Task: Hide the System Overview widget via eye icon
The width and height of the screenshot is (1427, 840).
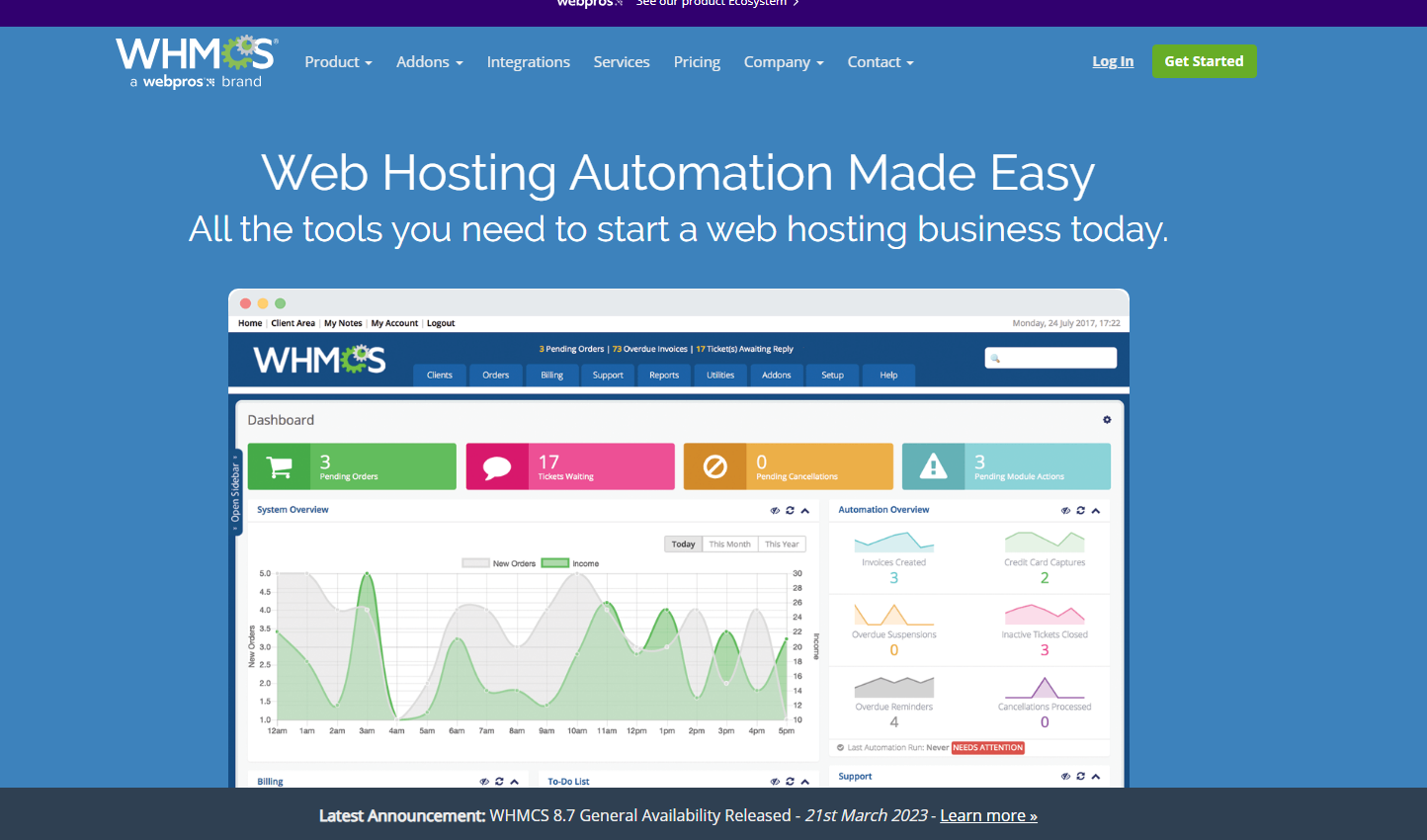Action: (x=775, y=511)
